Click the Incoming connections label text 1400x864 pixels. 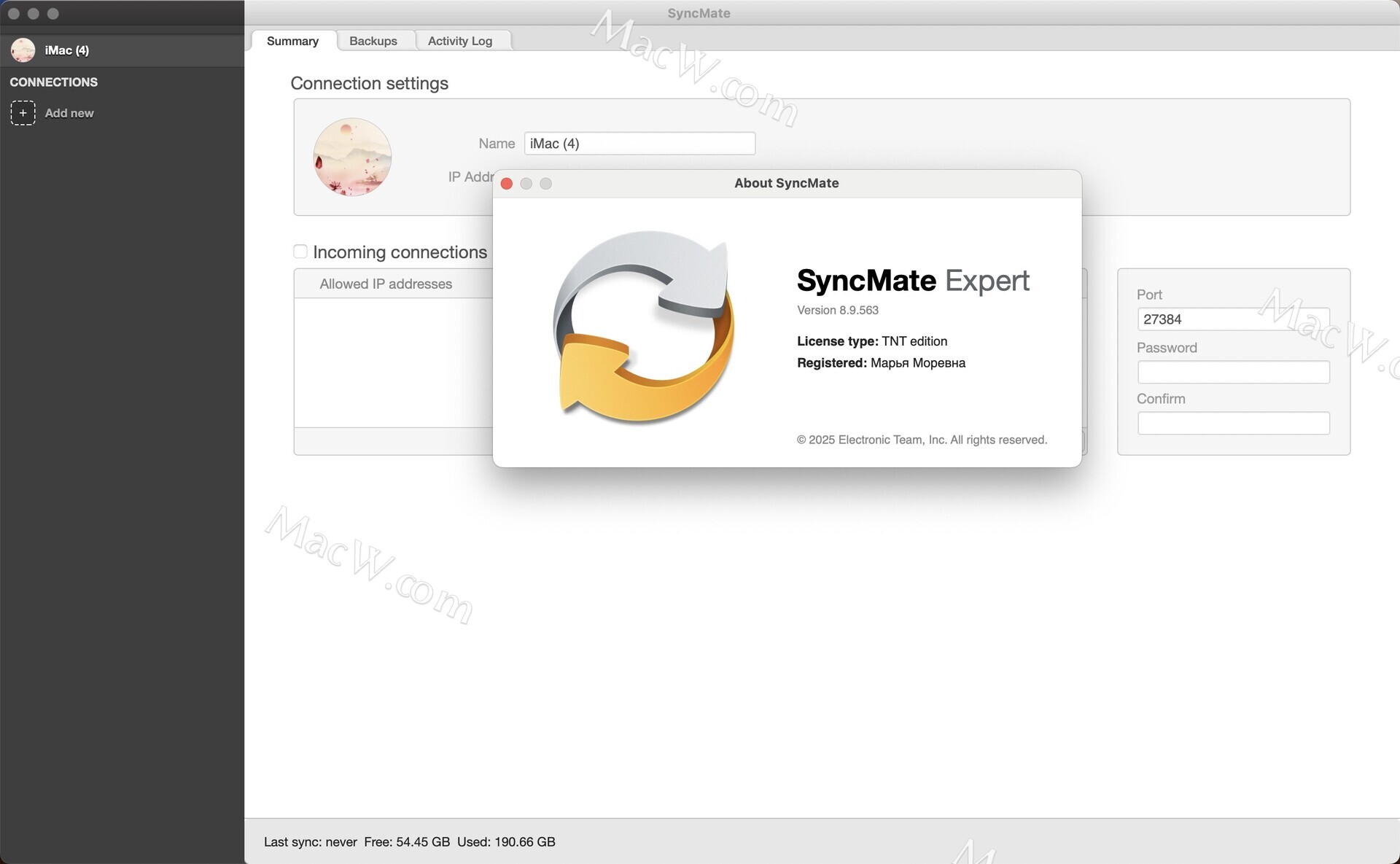coord(400,252)
